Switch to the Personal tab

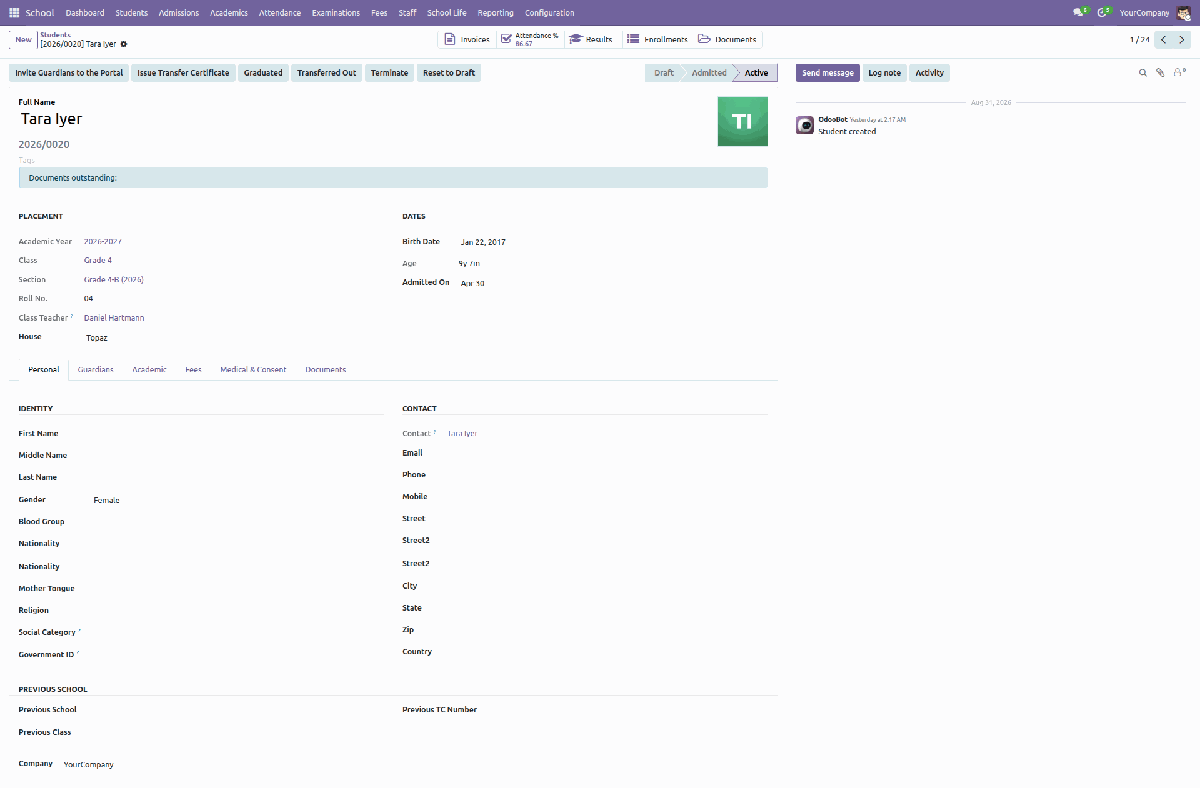pyautogui.click(x=43, y=369)
